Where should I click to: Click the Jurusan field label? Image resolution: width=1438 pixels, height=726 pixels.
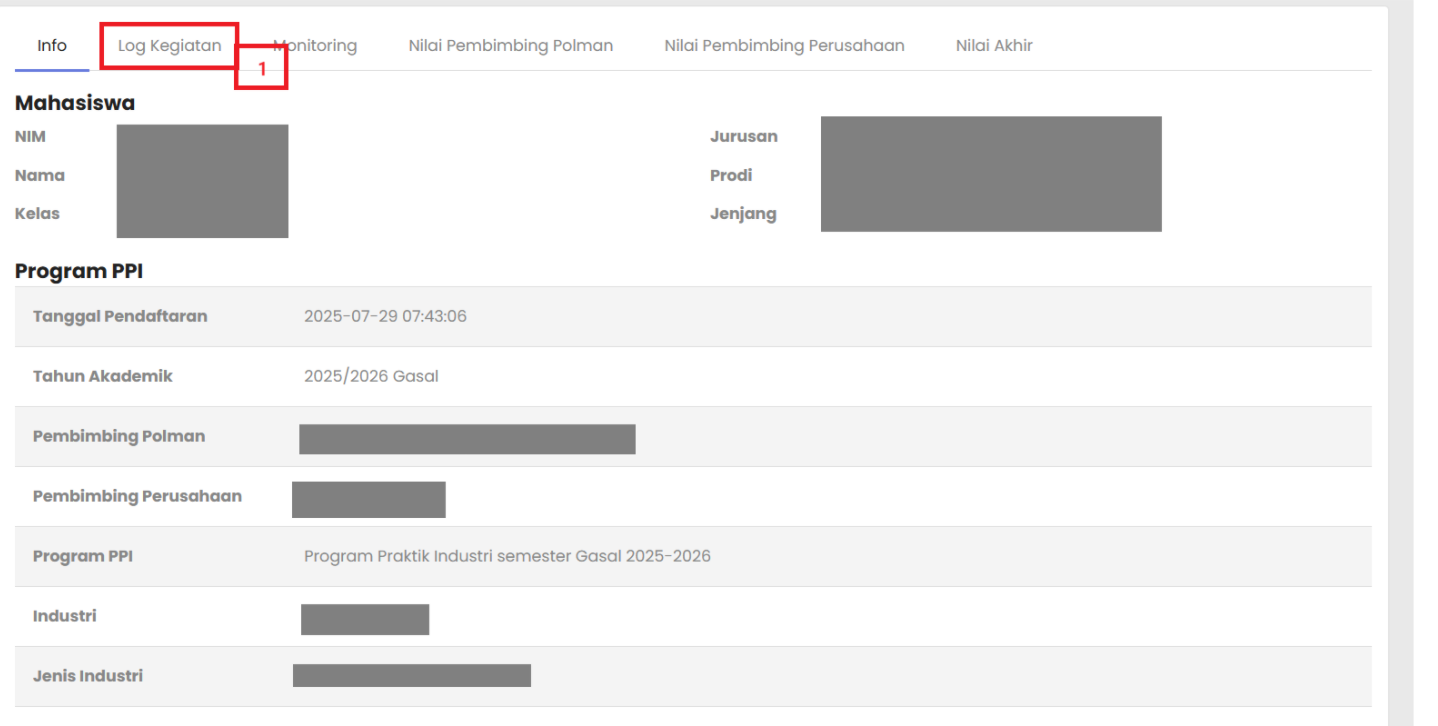tap(743, 137)
